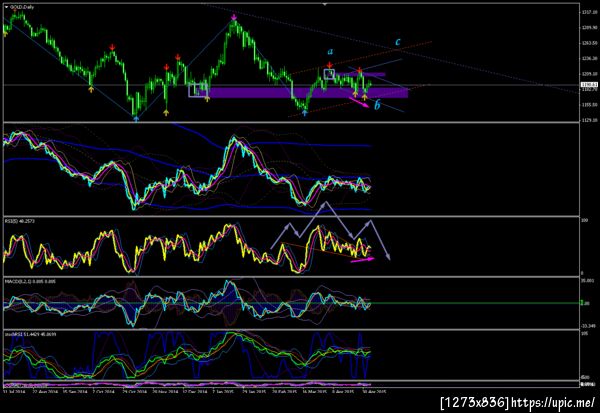Select the wave label a
This screenshot has height=413, width=600.
(x=330, y=51)
